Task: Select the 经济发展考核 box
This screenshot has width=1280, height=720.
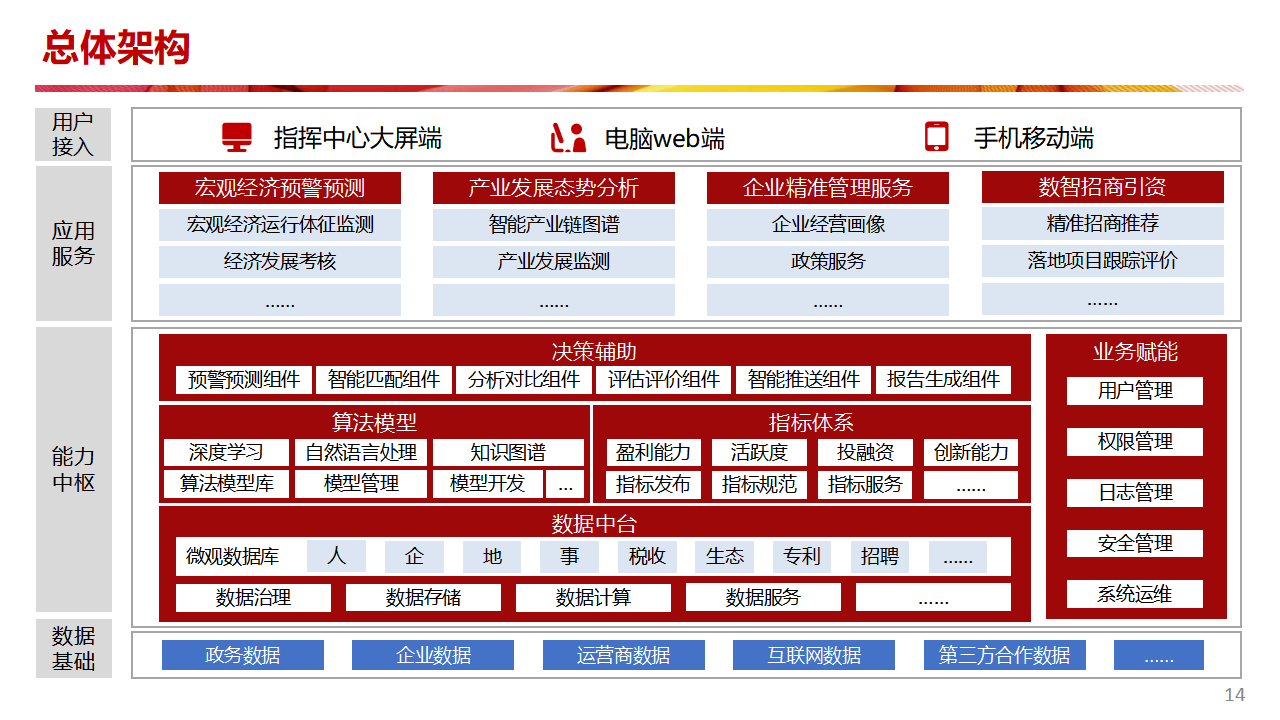Action: coord(280,262)
